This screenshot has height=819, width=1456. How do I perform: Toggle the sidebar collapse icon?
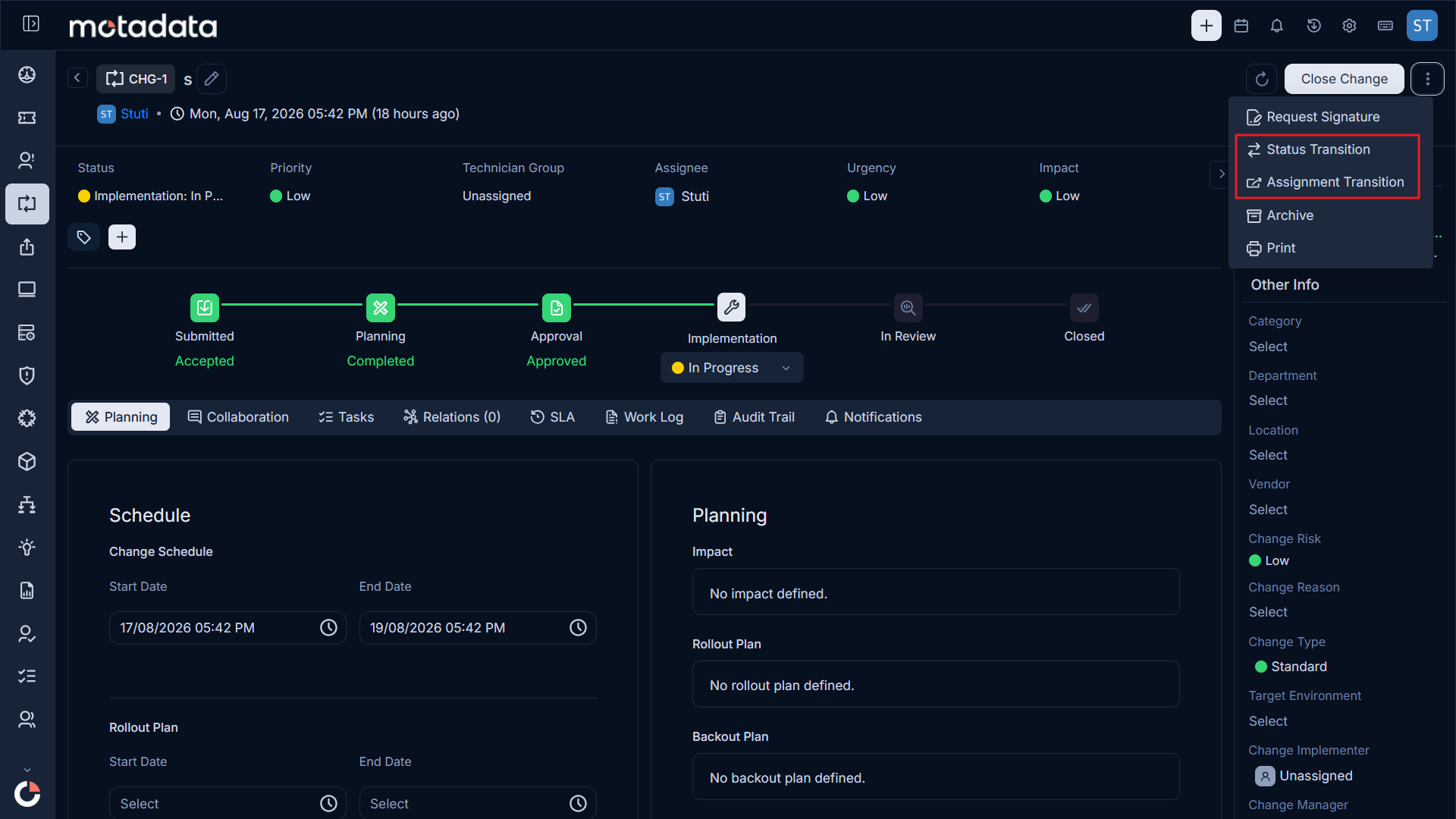31,24
